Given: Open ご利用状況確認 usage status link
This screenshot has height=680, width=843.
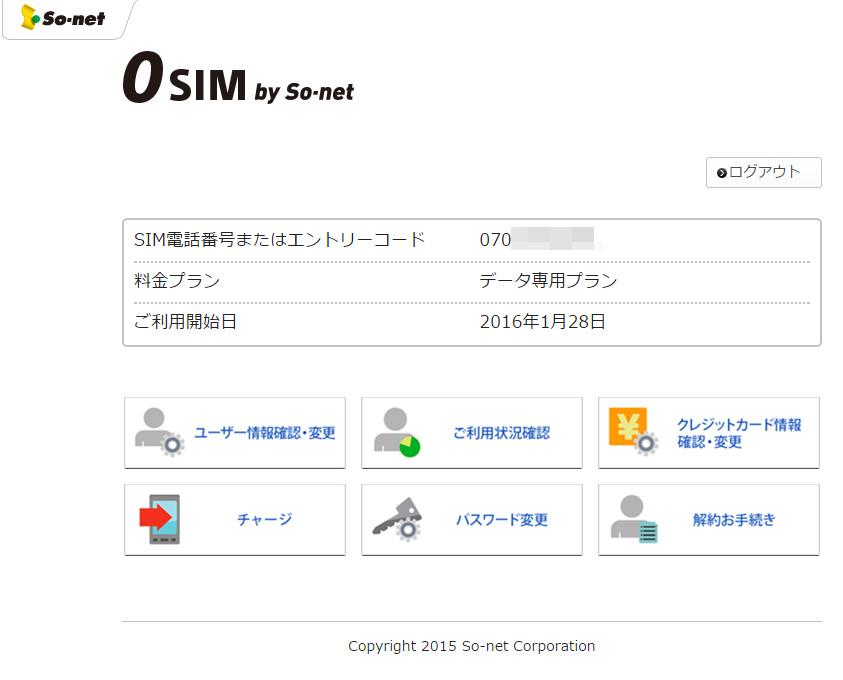Looking at the screenshot, I should 471,433.
